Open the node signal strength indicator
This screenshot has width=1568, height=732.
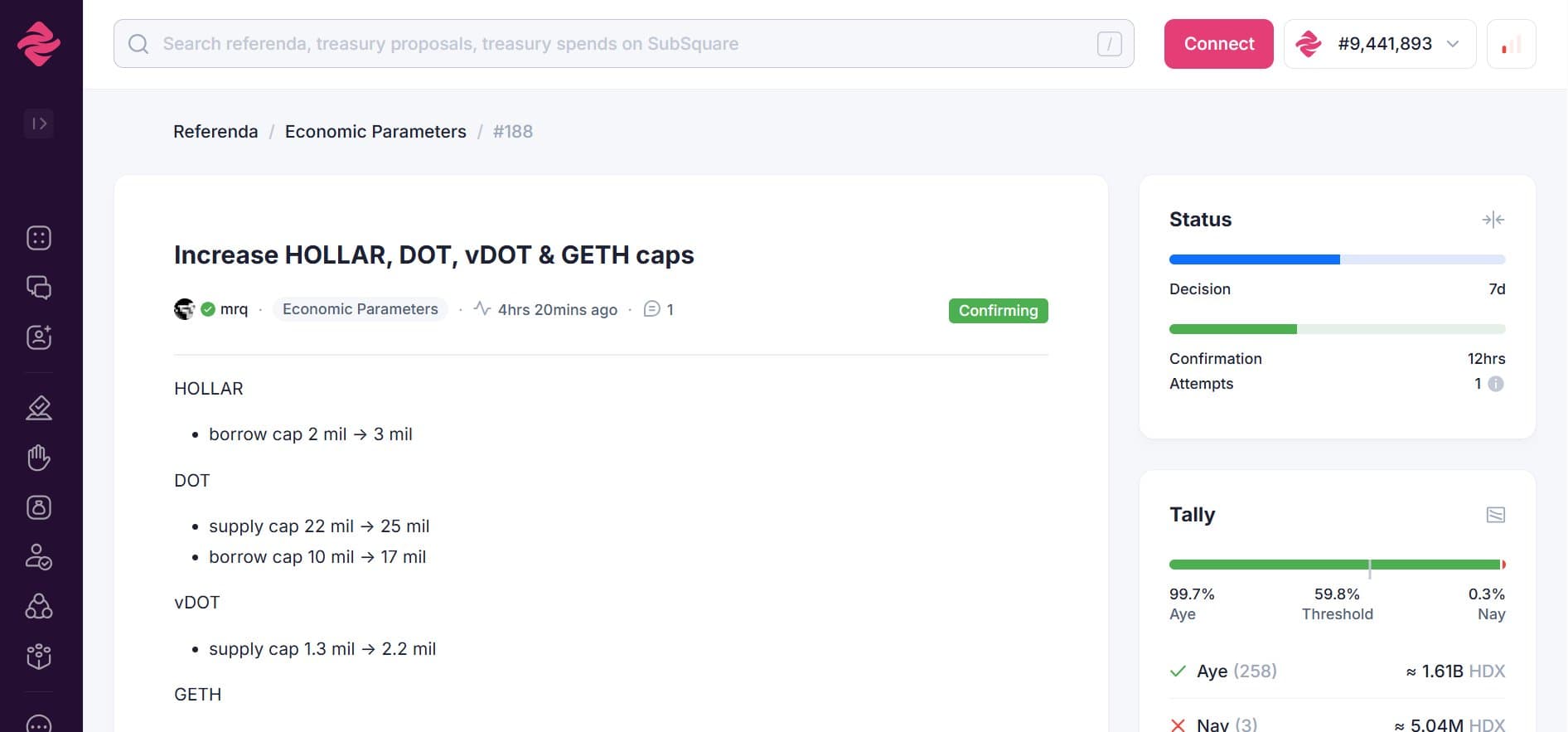(x=1511, y=44)
